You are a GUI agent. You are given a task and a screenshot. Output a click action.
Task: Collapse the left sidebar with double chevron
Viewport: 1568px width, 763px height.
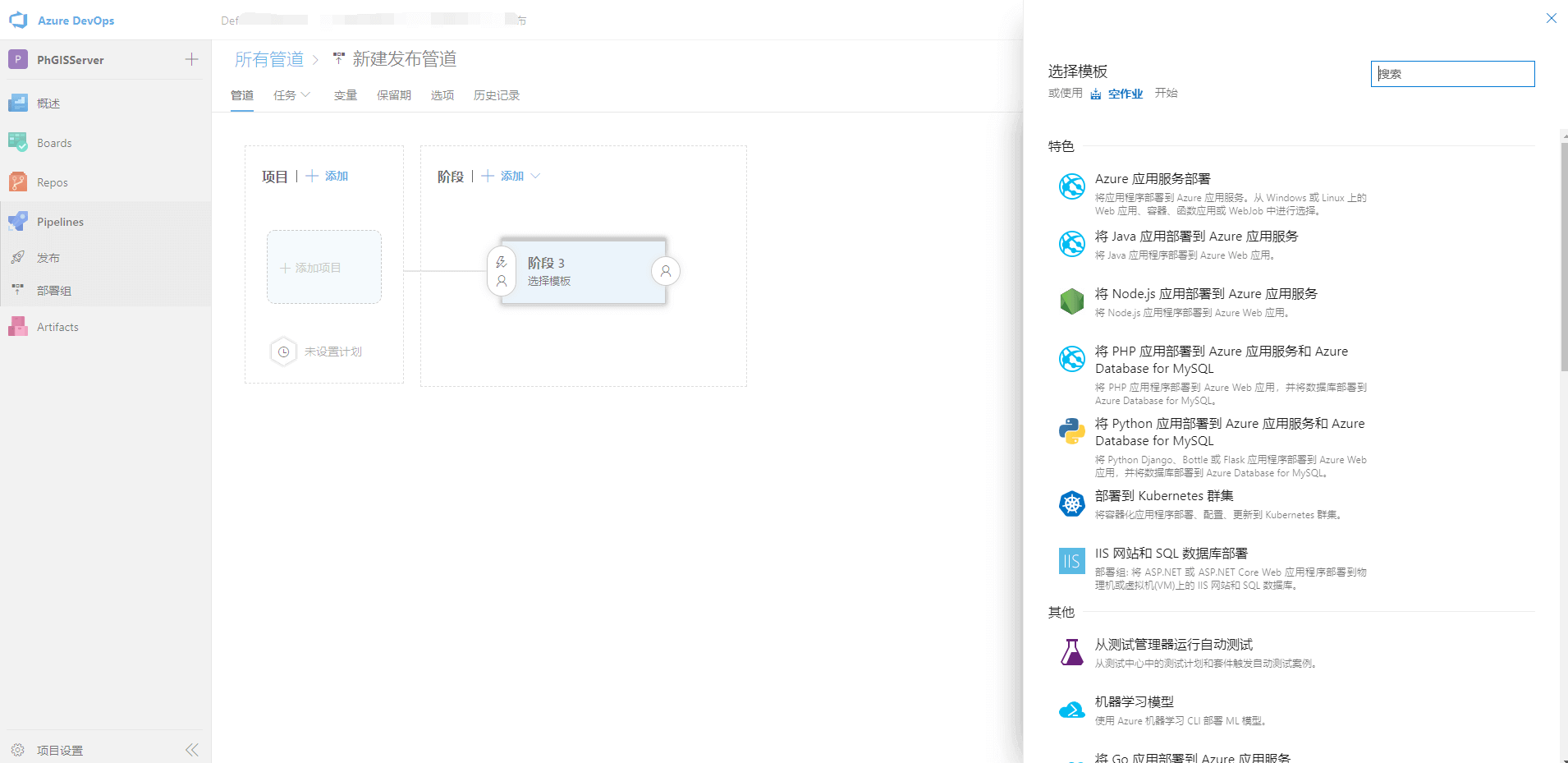[192, 750]
